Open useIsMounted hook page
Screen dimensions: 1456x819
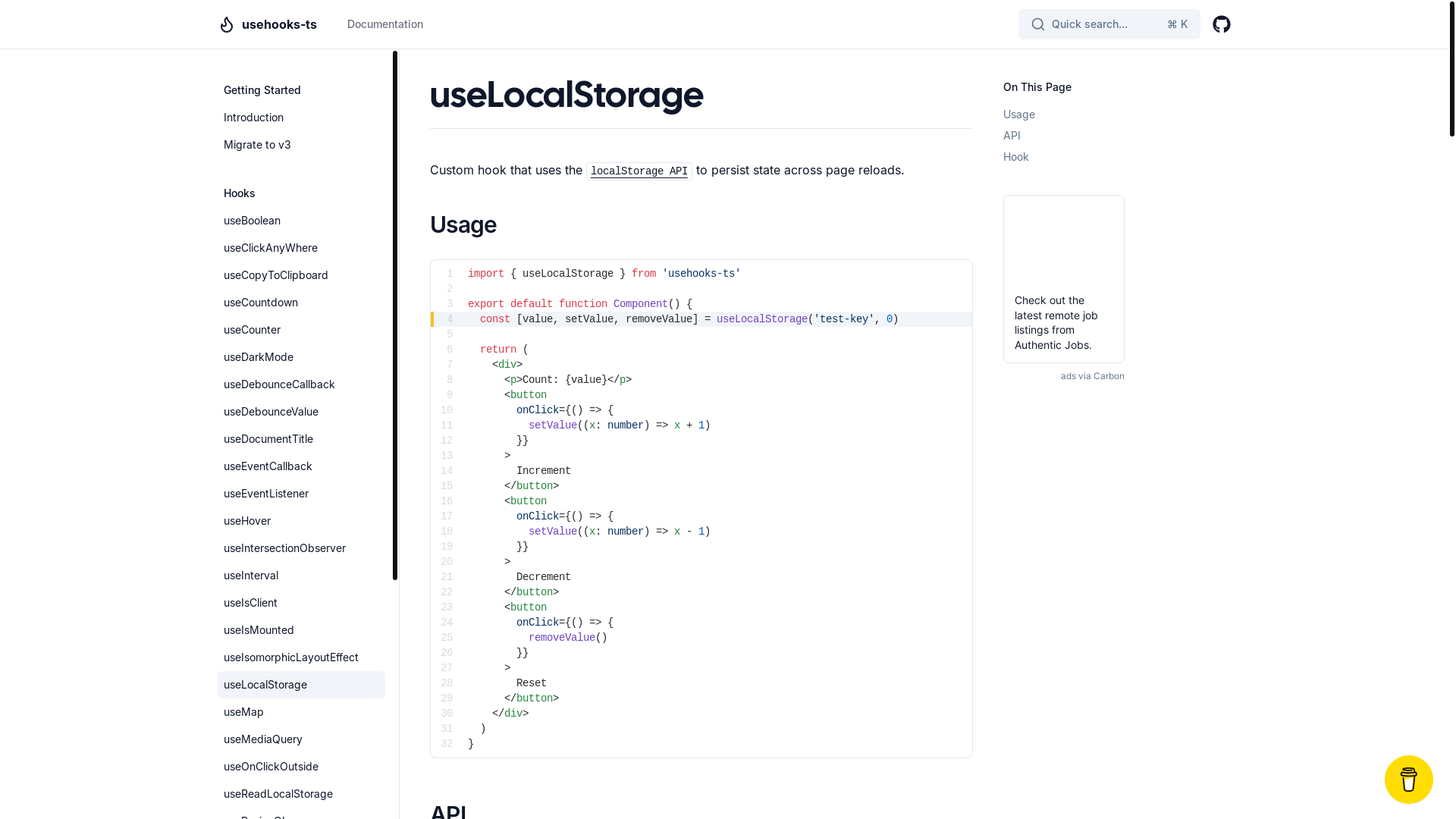(301, 630)
